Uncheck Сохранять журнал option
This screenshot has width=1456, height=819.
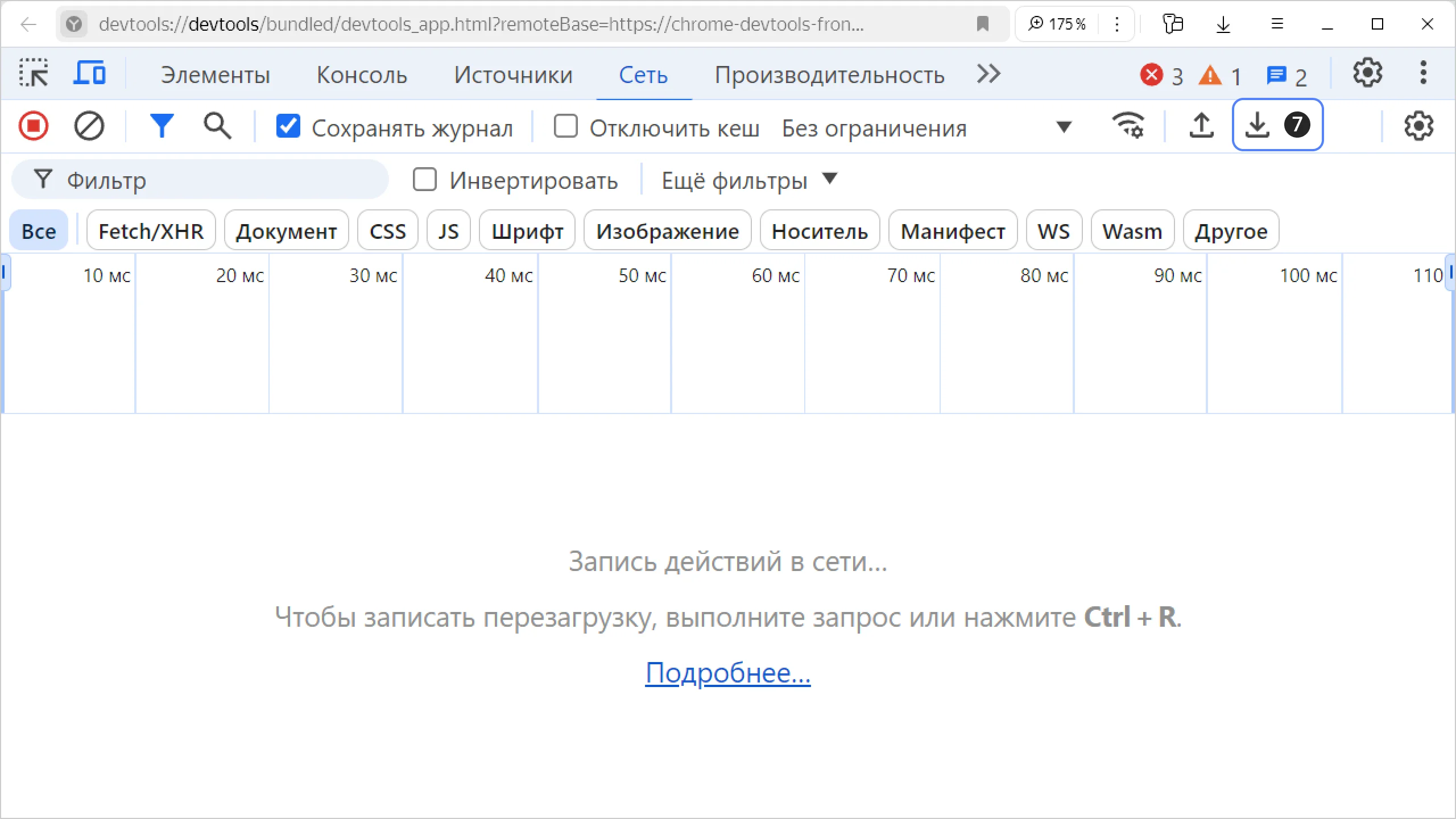pyautogui.click(x=288, y=126)
